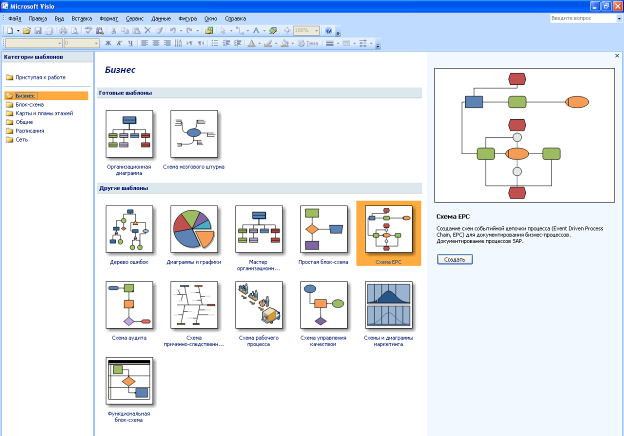Click the Print icon
This screenshot has height=436, width=624.
point(63,31)
